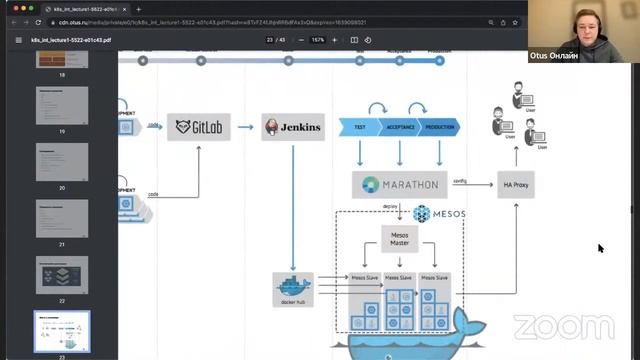Click the fit to page icon
Viewport: 640px width, 360px height.
coord(354,40)
